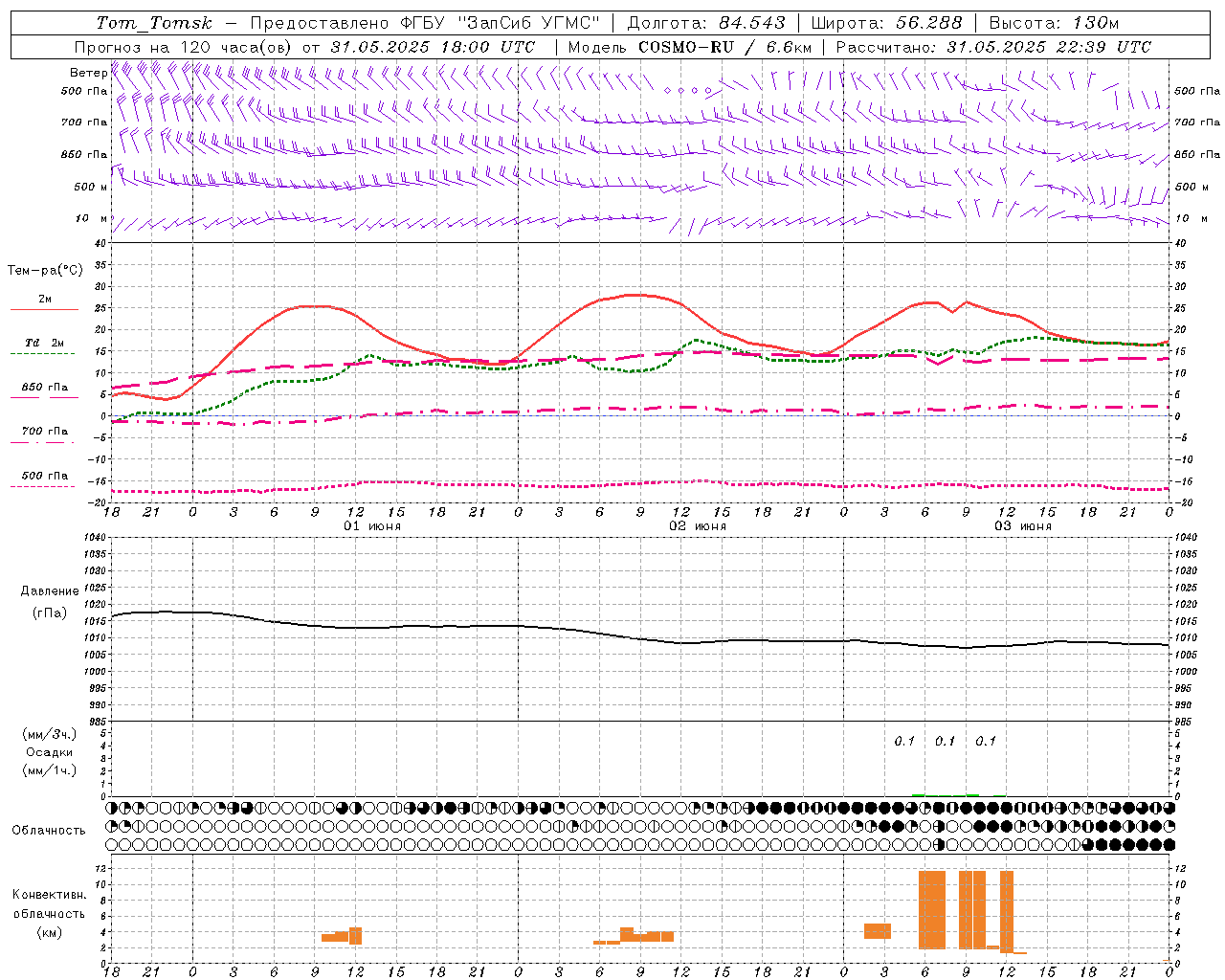Click the 'Тем-ра(°C)' temperature panel label
The width and height of the screenshot is (1225, 980).
(45, 271)
